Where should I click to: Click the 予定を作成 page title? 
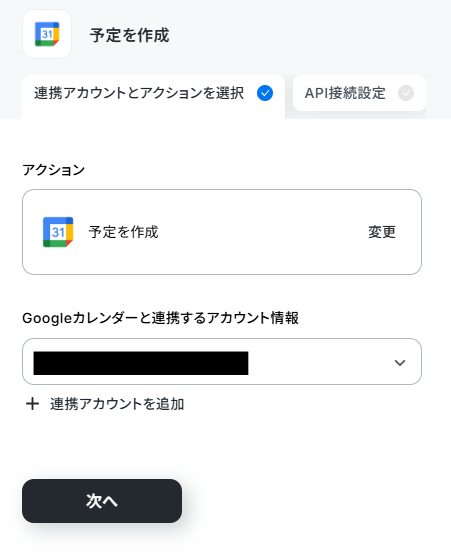tap(129, 35)
